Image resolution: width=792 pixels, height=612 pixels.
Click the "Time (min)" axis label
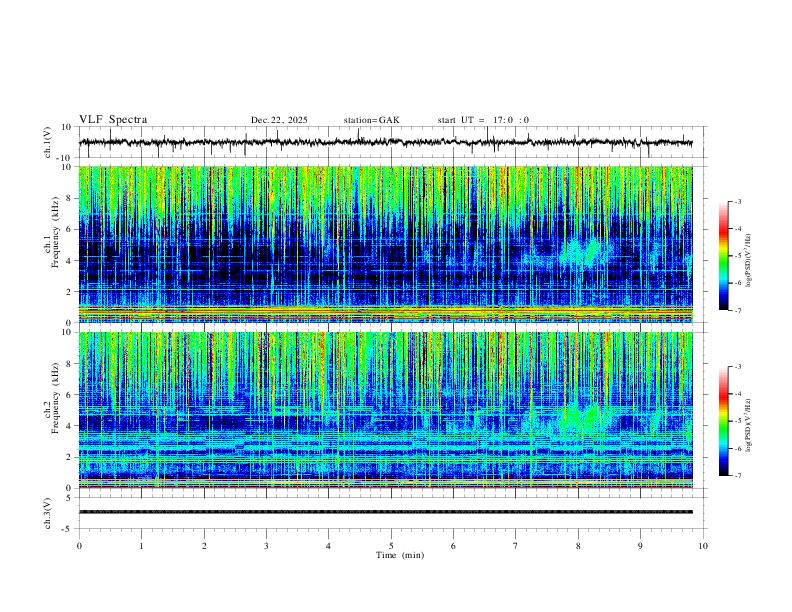(400, 555)
